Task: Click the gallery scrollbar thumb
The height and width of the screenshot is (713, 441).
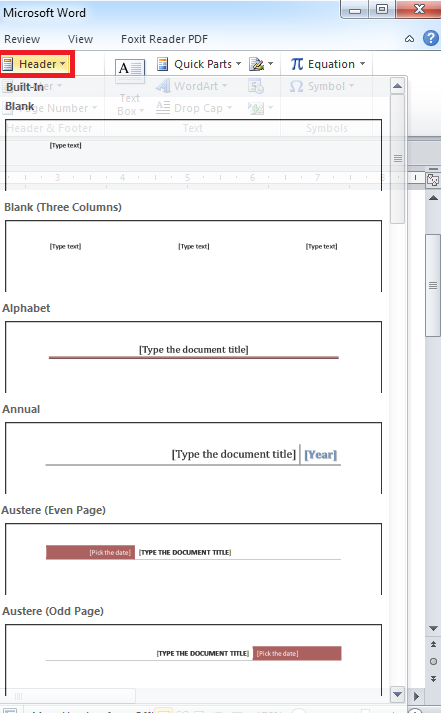Action: pos(398,159)
